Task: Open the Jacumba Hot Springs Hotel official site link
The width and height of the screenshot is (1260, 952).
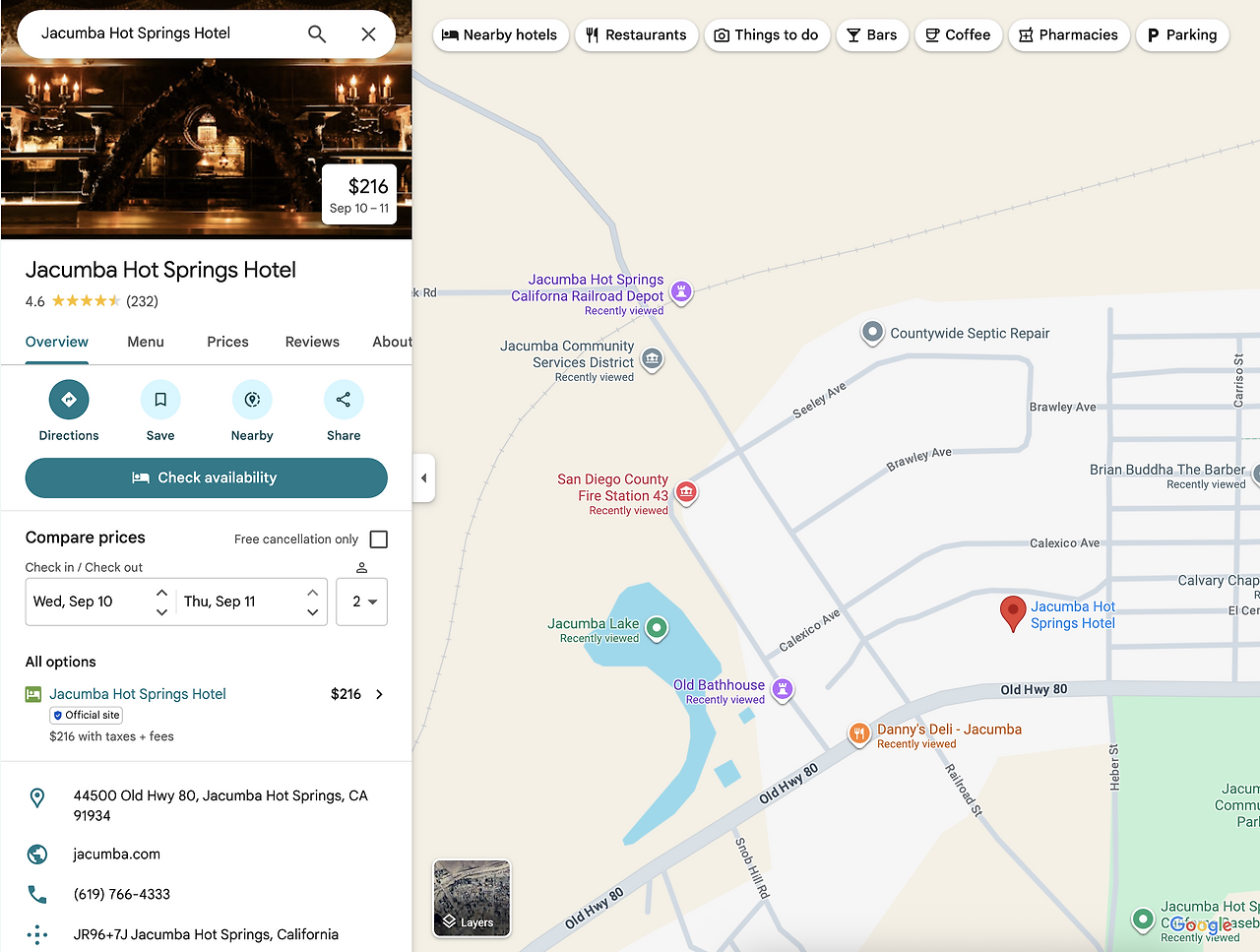Action: (138, 694)
